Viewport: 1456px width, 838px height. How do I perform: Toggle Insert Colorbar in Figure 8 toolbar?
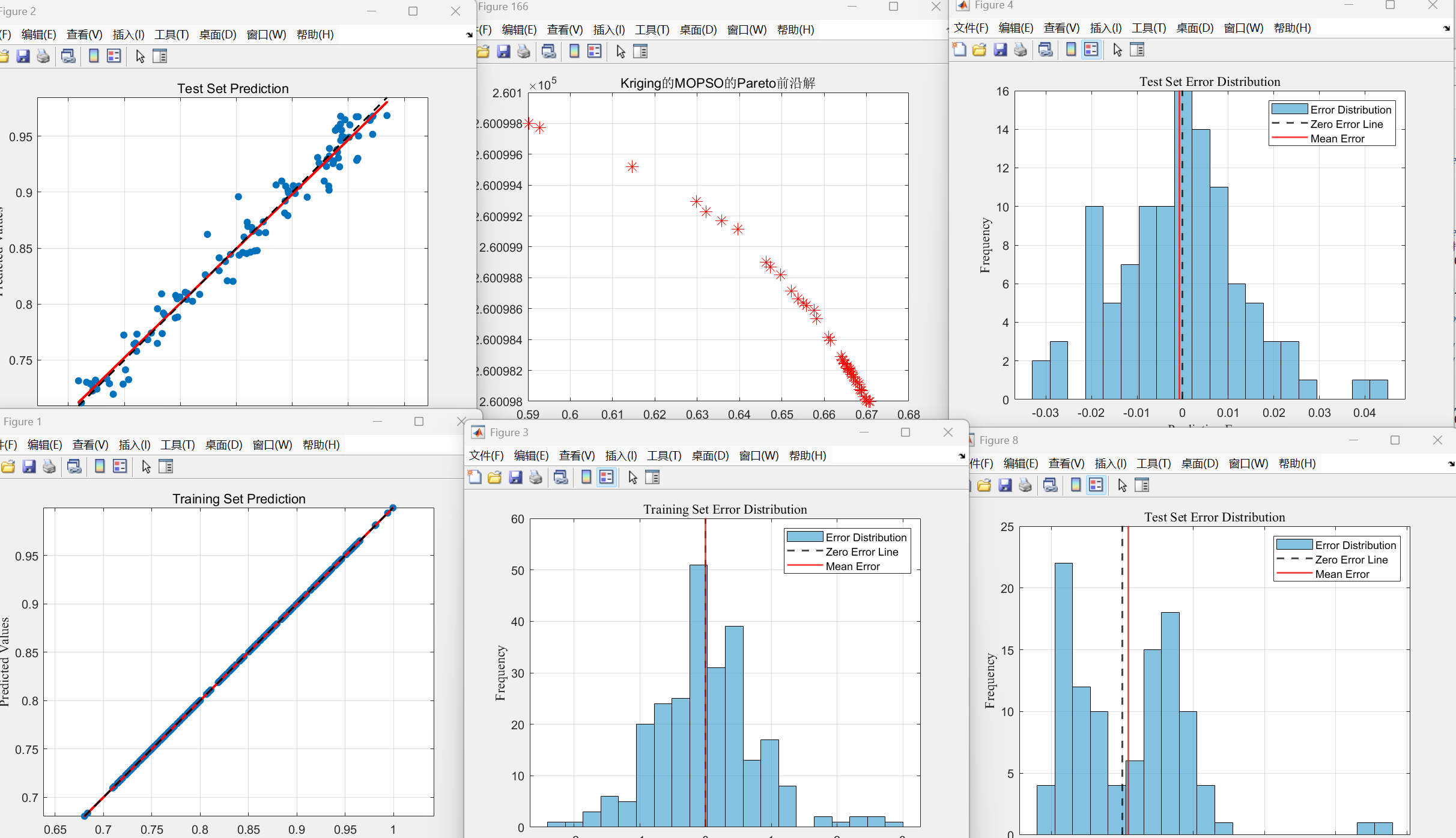(1076, 485)
